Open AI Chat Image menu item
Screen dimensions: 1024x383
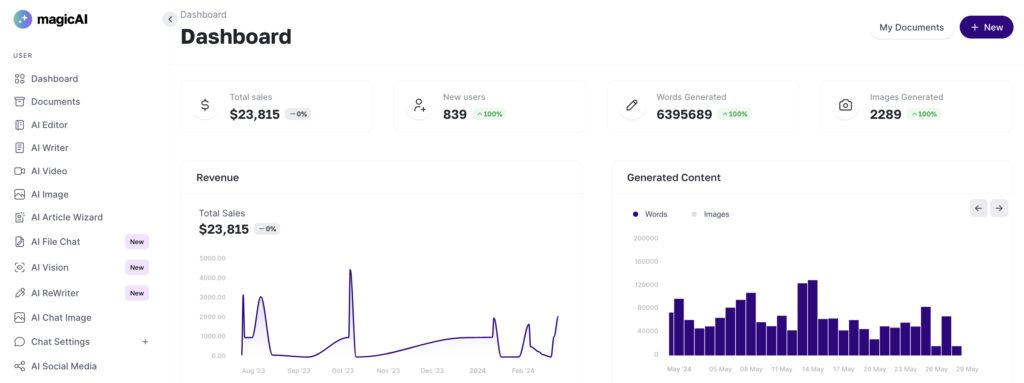point(61,318)
